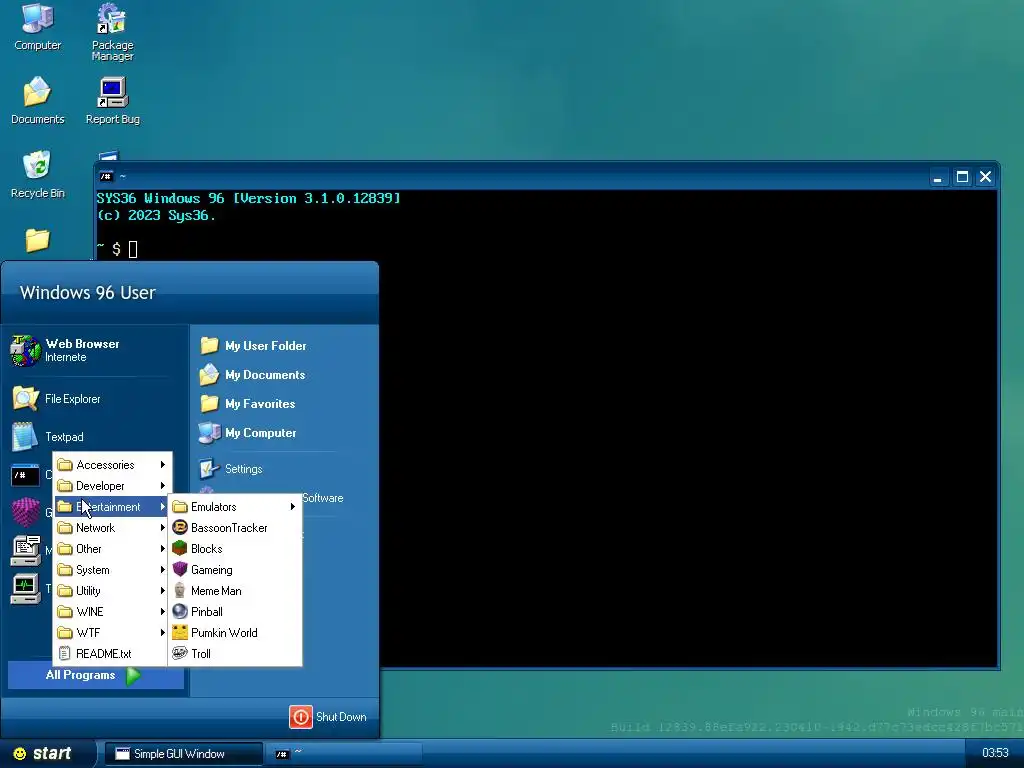This screenshot has width=1024, height=768.
Task: Launch Meme Man
Action: point(235,590)
